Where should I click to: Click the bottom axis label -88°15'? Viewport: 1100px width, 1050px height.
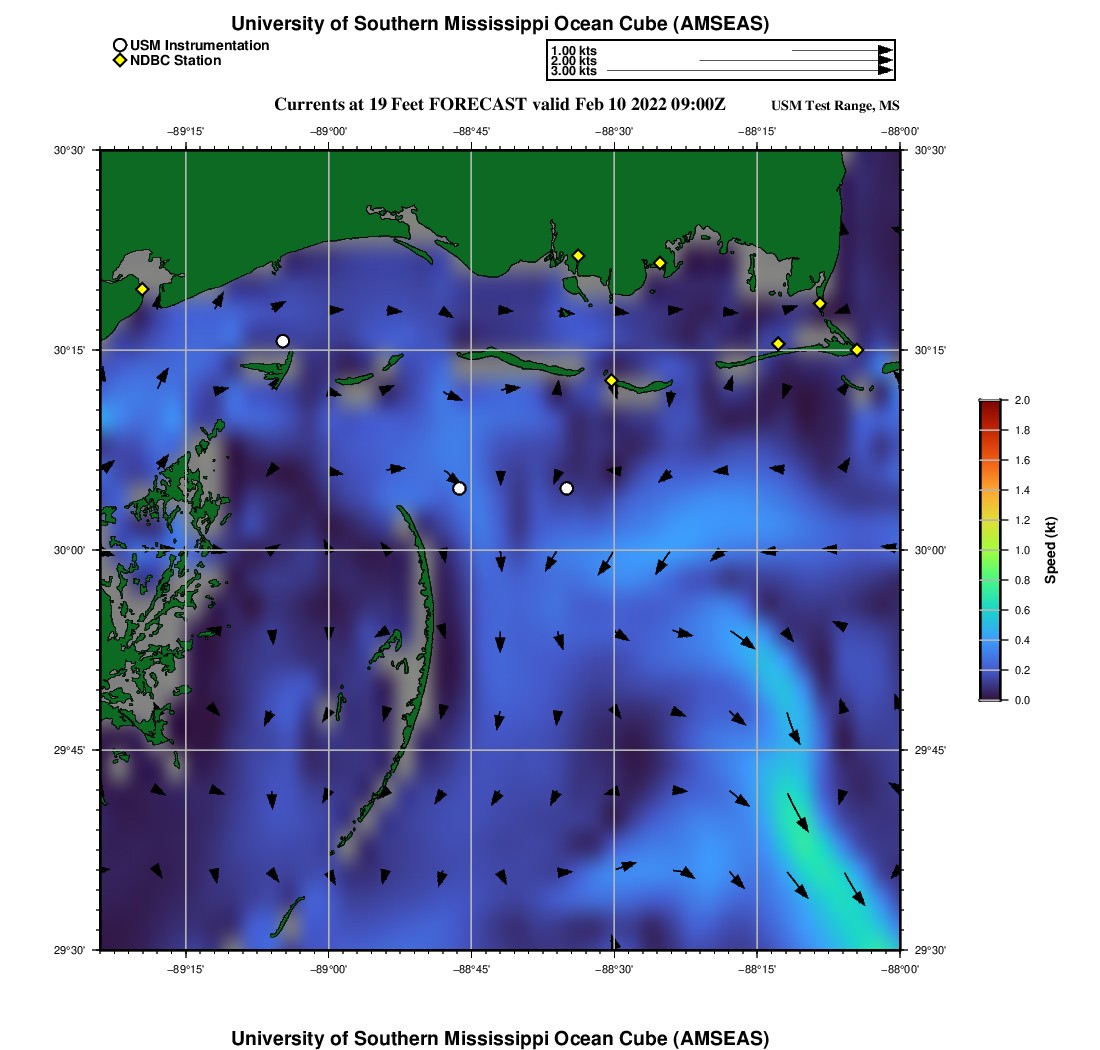[757, 969]
